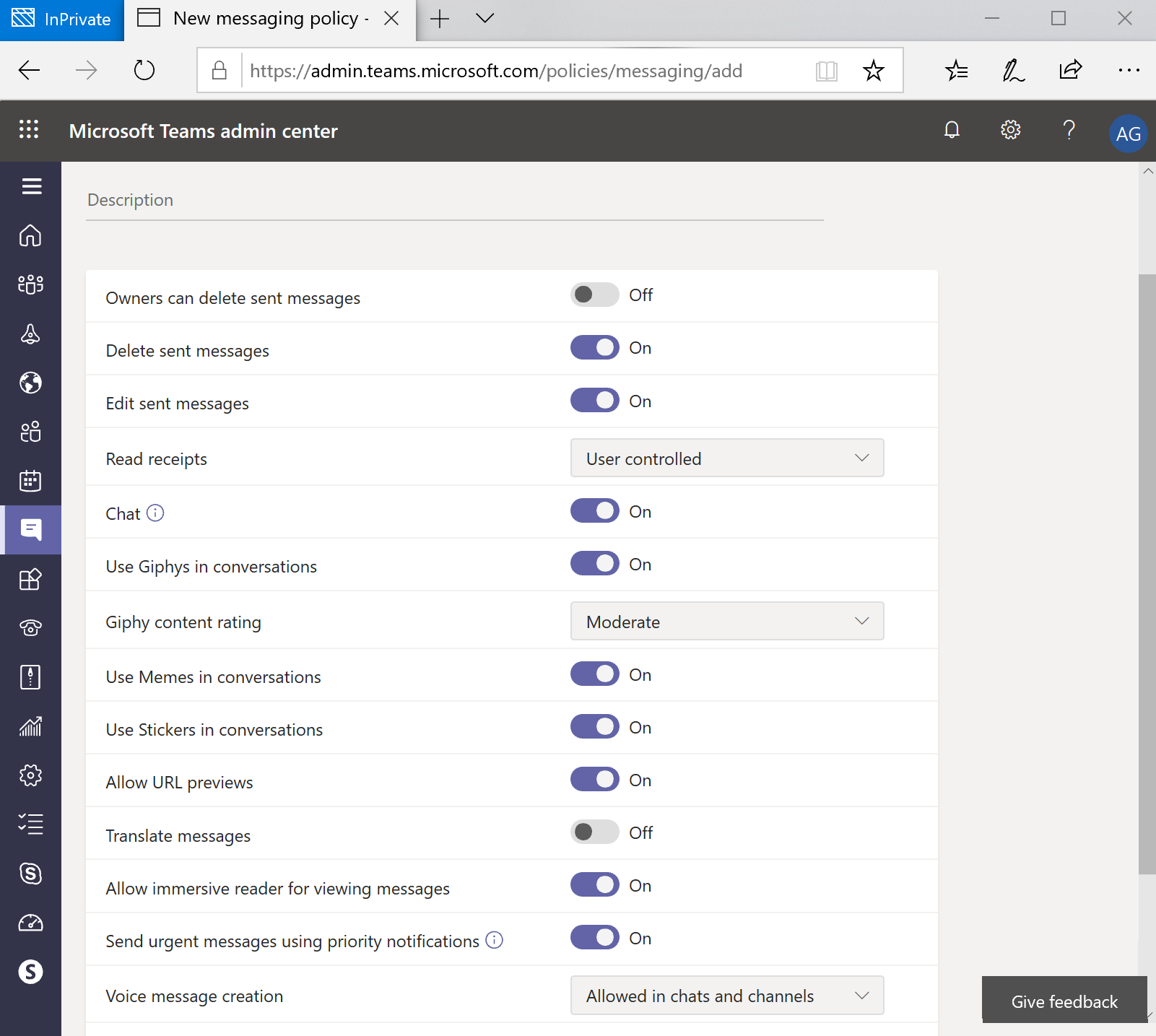Image resolution: width=1156 pixels, height=1036 pixels.
Task: Open the Users icon in sidebar
Action: pyautogui.click(x=30, y=432)
